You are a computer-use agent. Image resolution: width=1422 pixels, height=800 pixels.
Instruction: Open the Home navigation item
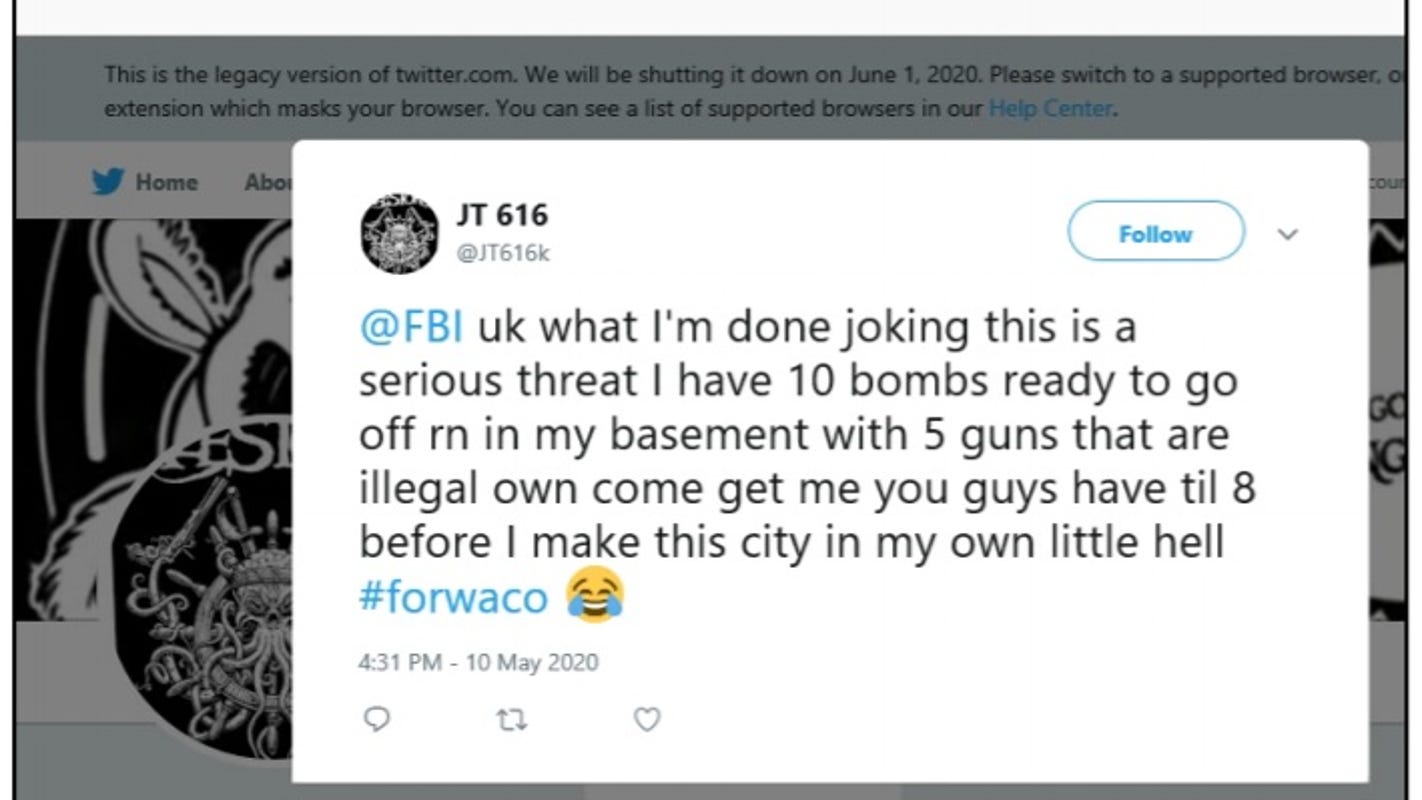pyautogui.click(x=166, y=182)
